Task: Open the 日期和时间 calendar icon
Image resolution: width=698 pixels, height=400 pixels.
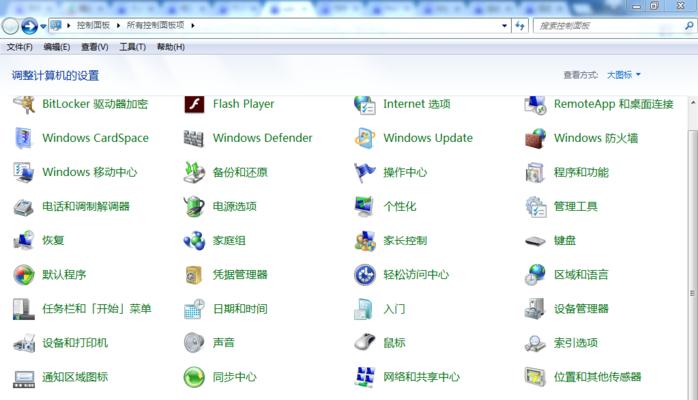Action: (194, 309)
